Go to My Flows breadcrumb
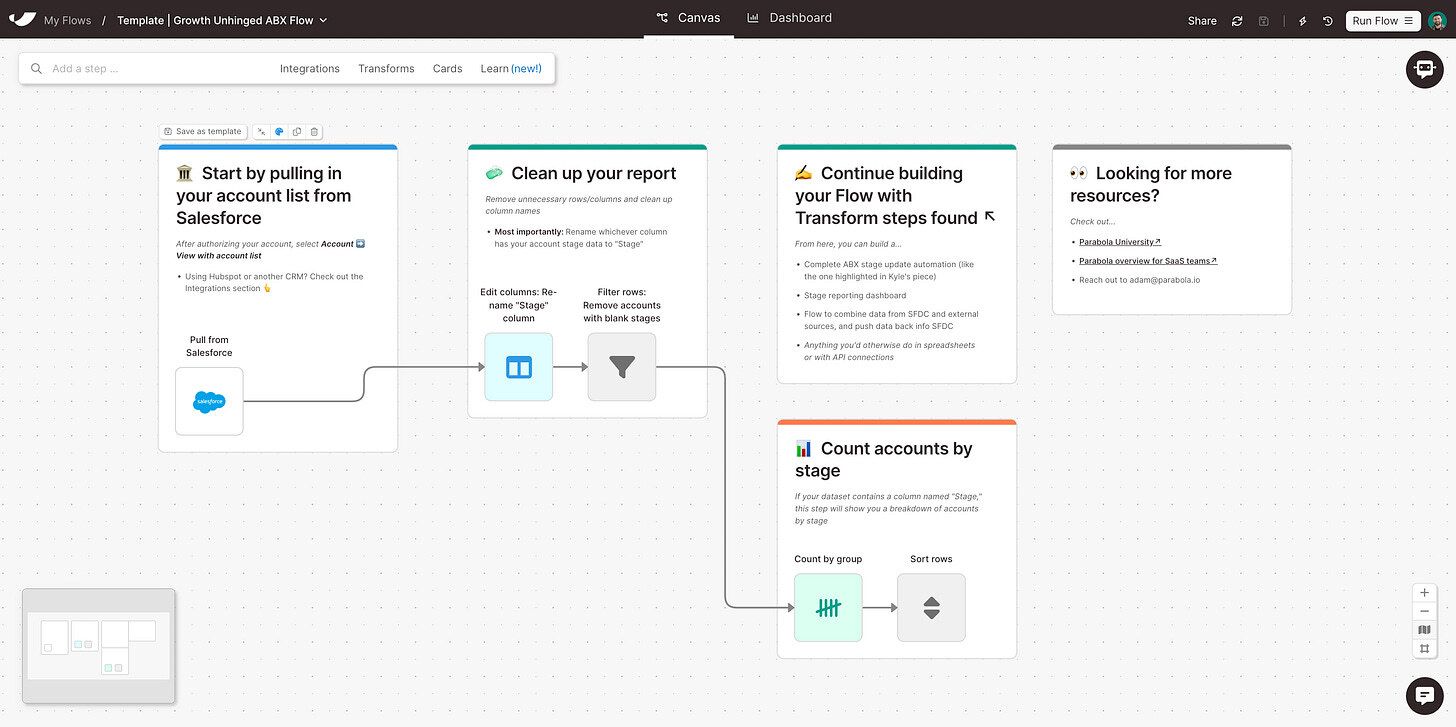The image size is (1456, 727). (x=68, y=20)
